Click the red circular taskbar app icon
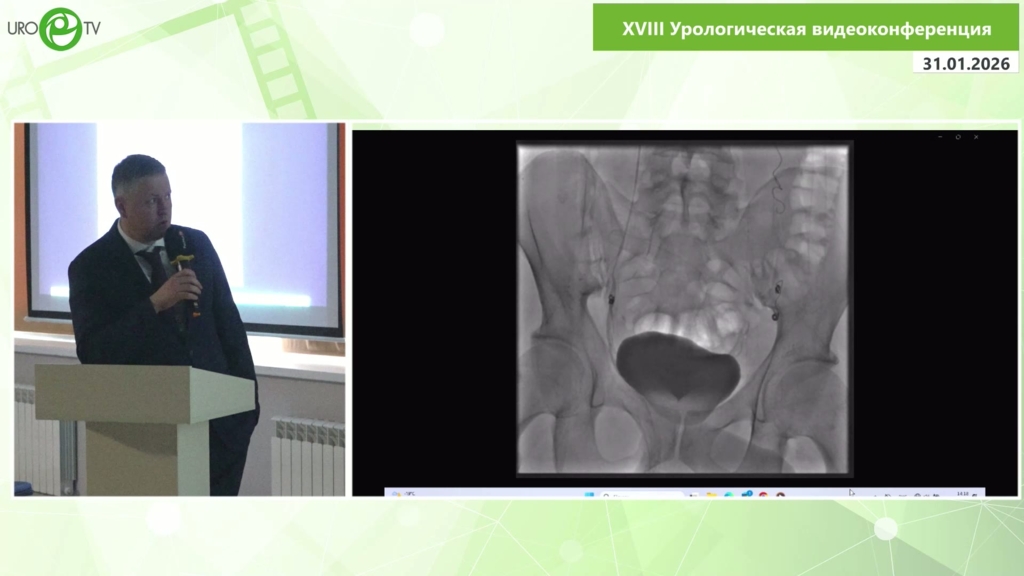1024x576 pixels. (763, 494)
